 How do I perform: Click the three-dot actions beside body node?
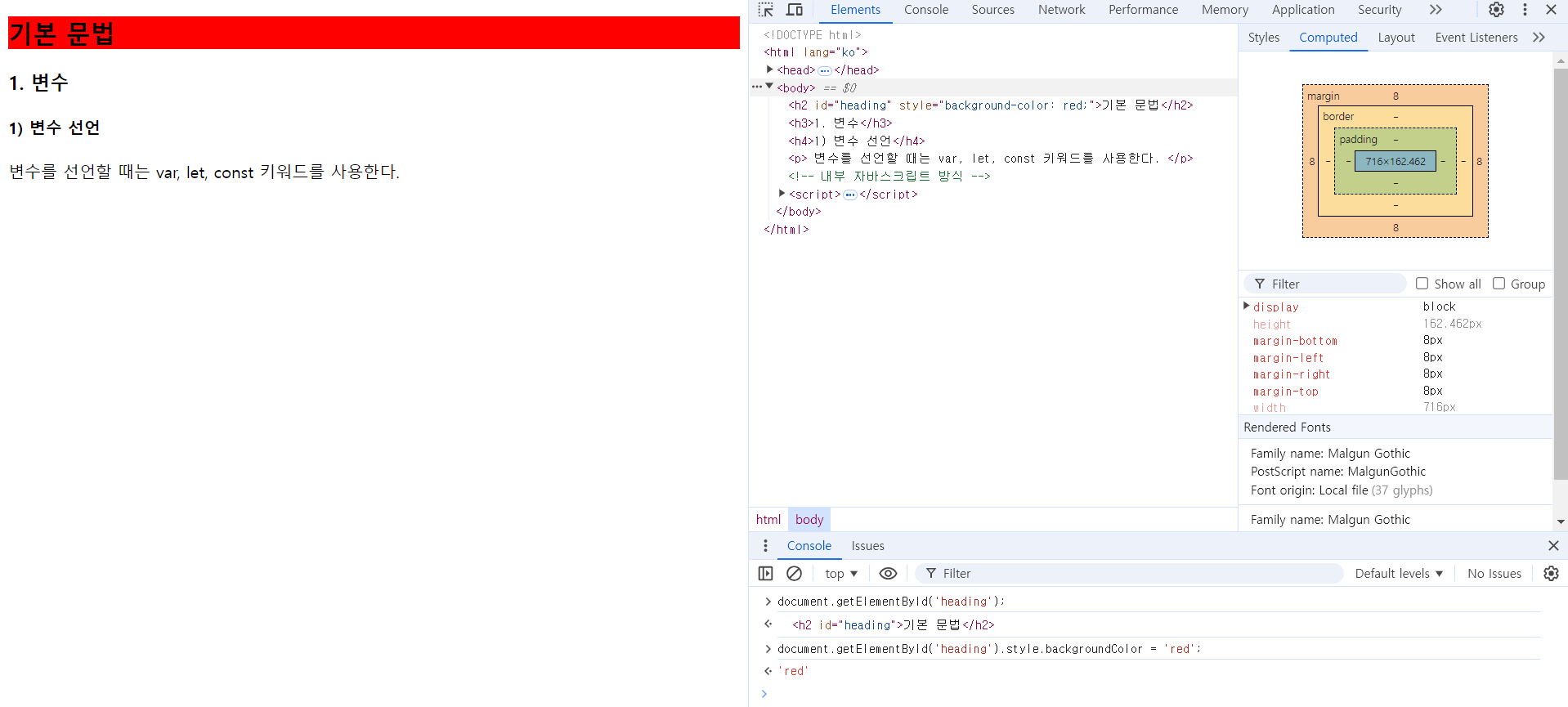pyautogui.click(x=756, y=87)
